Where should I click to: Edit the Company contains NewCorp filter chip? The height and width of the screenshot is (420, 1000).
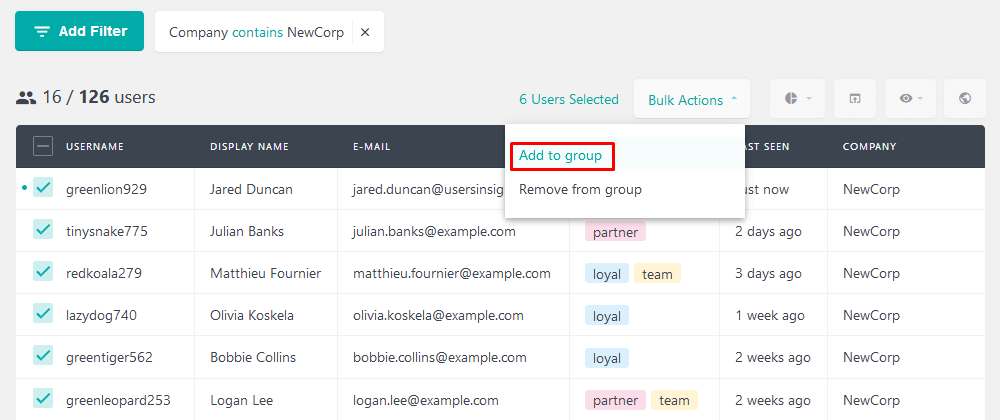tap(256, 32)
